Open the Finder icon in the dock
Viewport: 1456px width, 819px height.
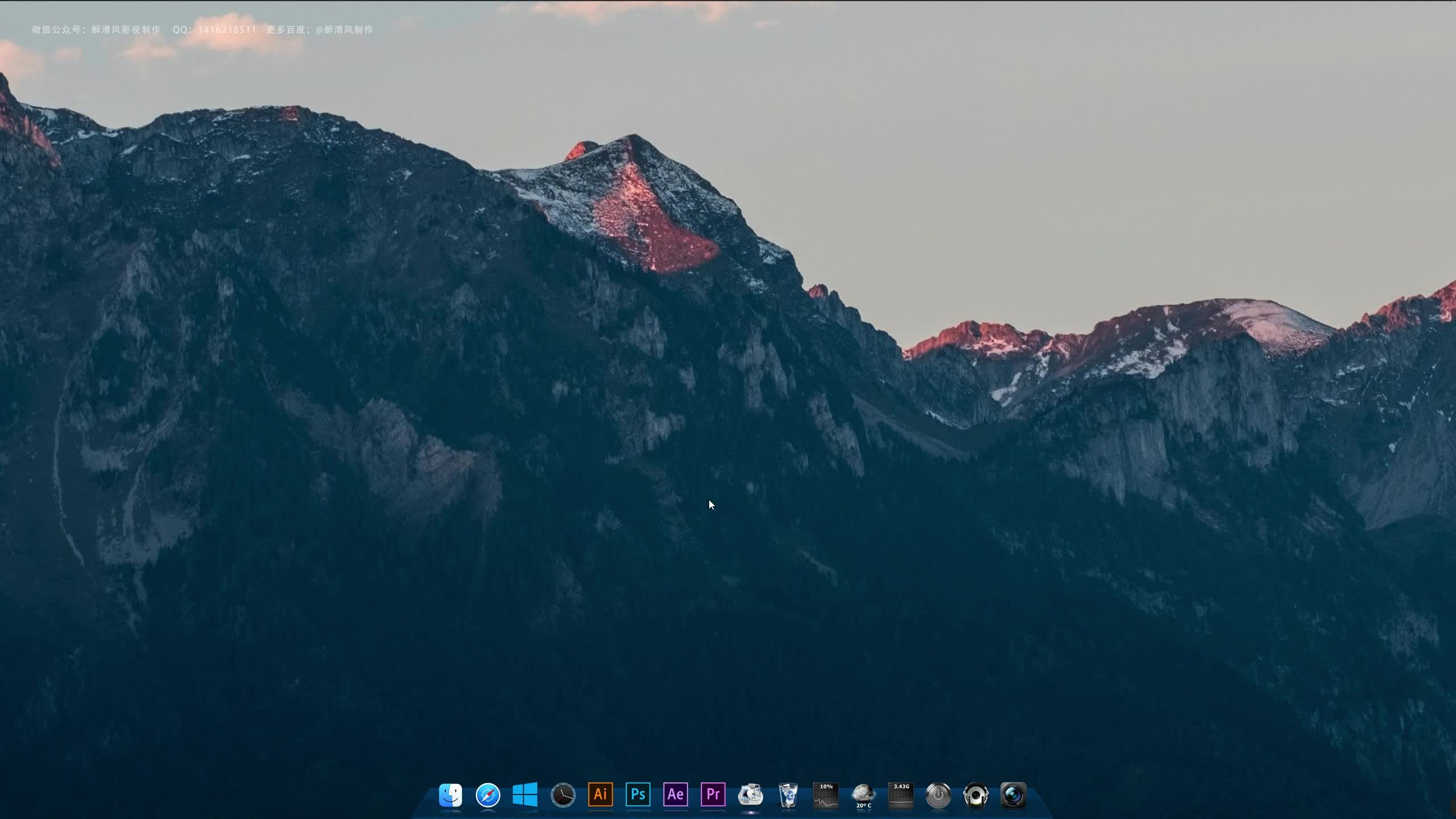(450, 795)
